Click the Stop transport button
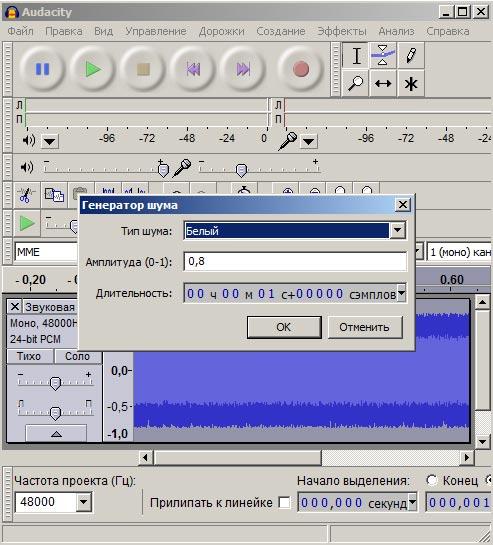Screen dimensions: 493x545 [143, 69]
